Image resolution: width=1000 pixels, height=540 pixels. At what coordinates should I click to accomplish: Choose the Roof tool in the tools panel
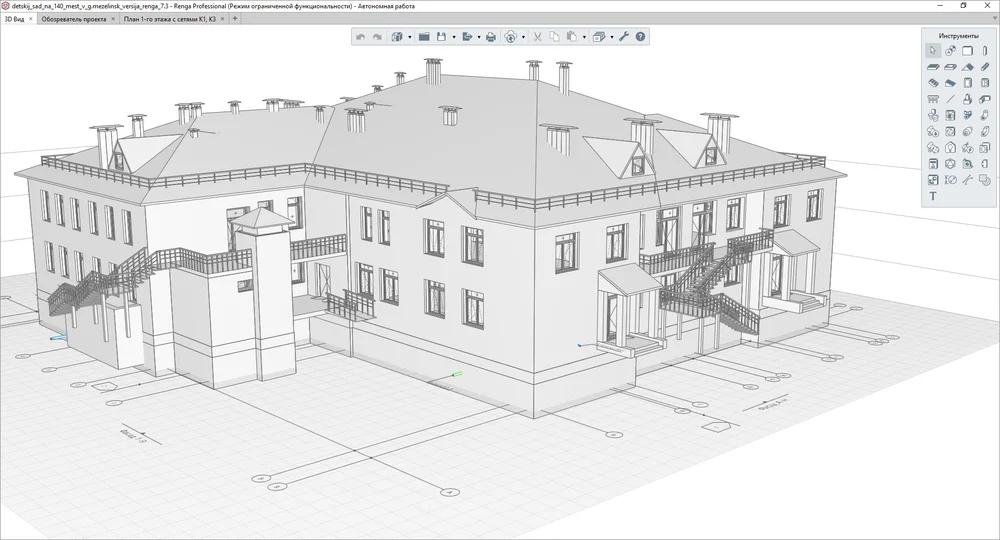pos(968,67)
